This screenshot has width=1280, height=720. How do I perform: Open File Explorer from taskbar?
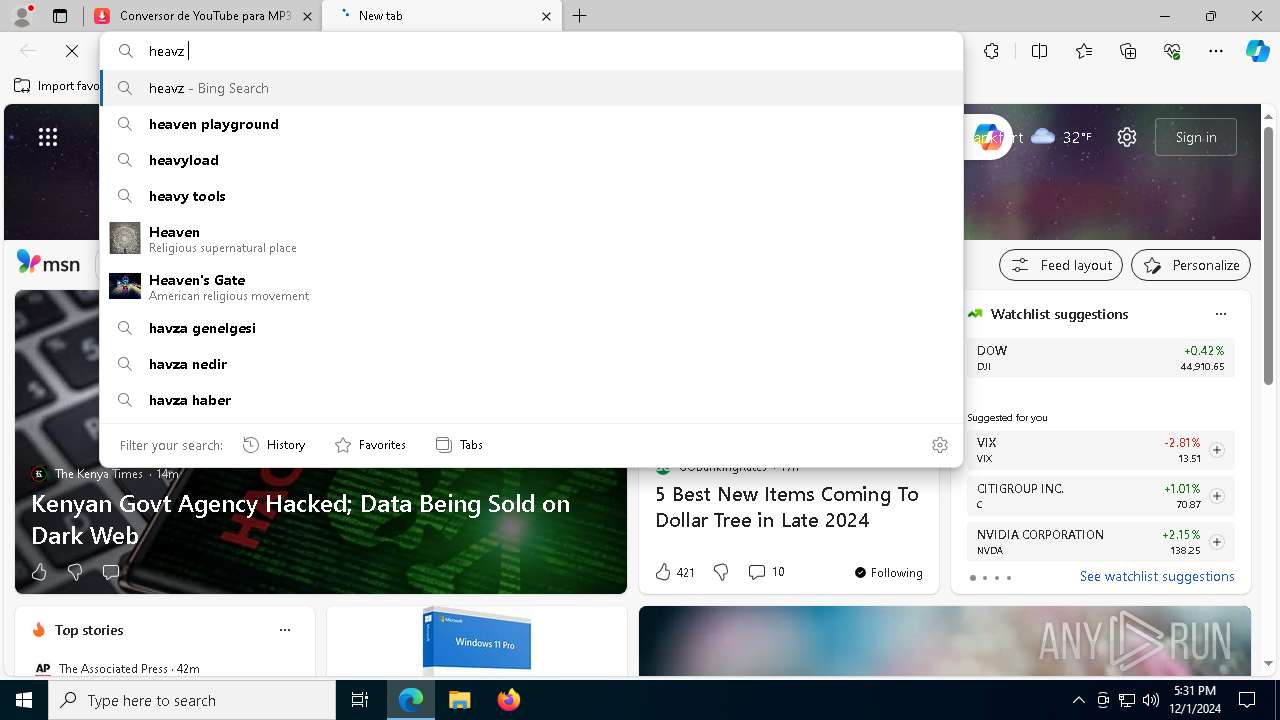coord(459,700)
